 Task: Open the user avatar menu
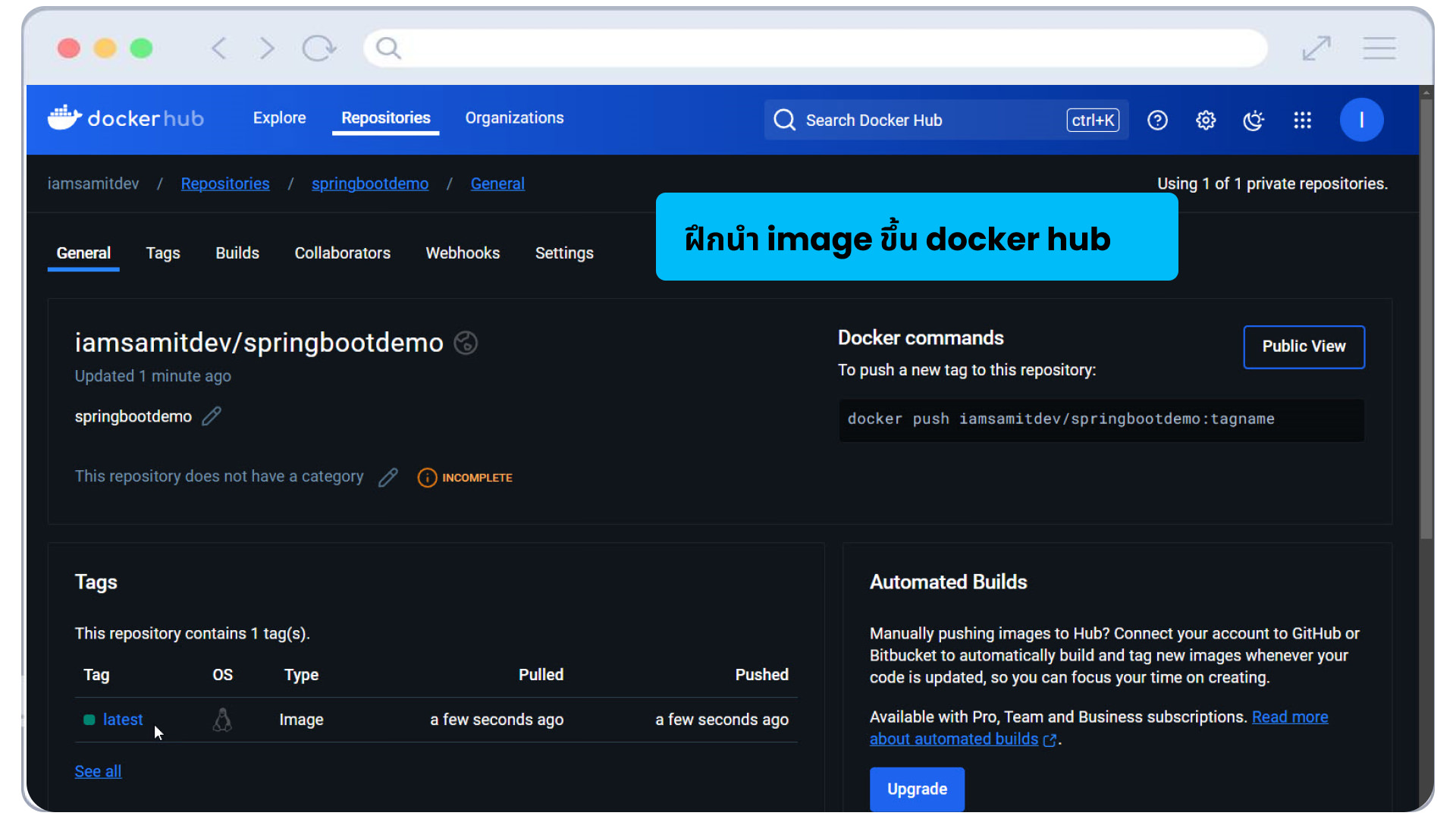1362,120
